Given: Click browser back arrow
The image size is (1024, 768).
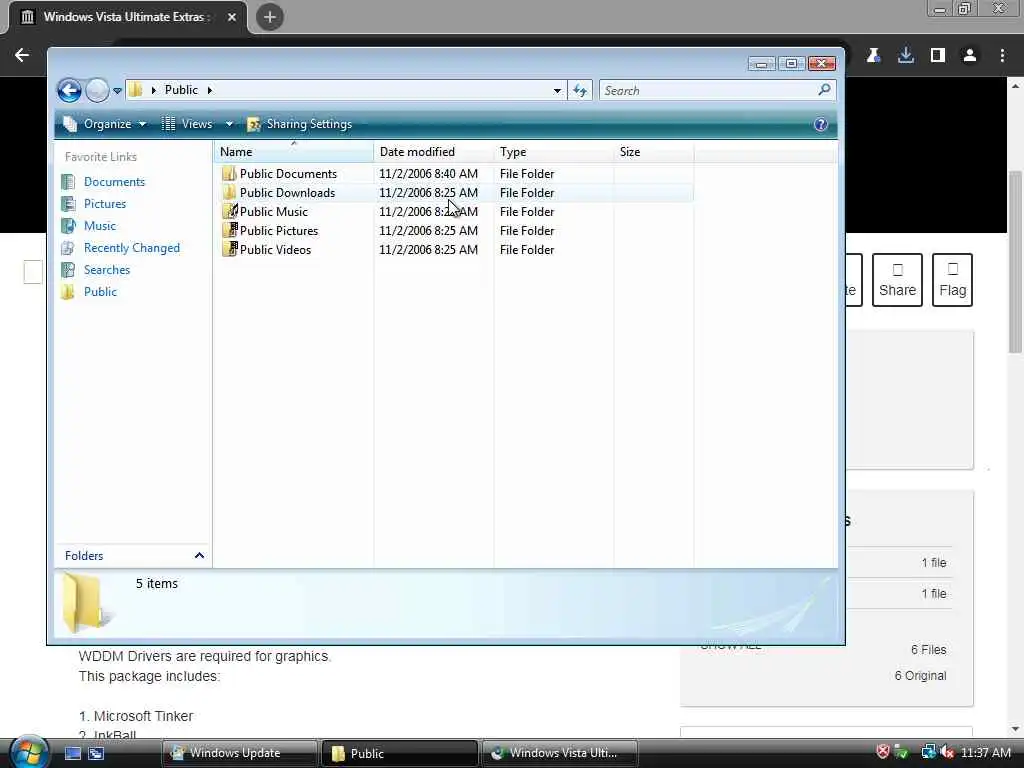Looking at the screenshot, I should coord(22,55).
